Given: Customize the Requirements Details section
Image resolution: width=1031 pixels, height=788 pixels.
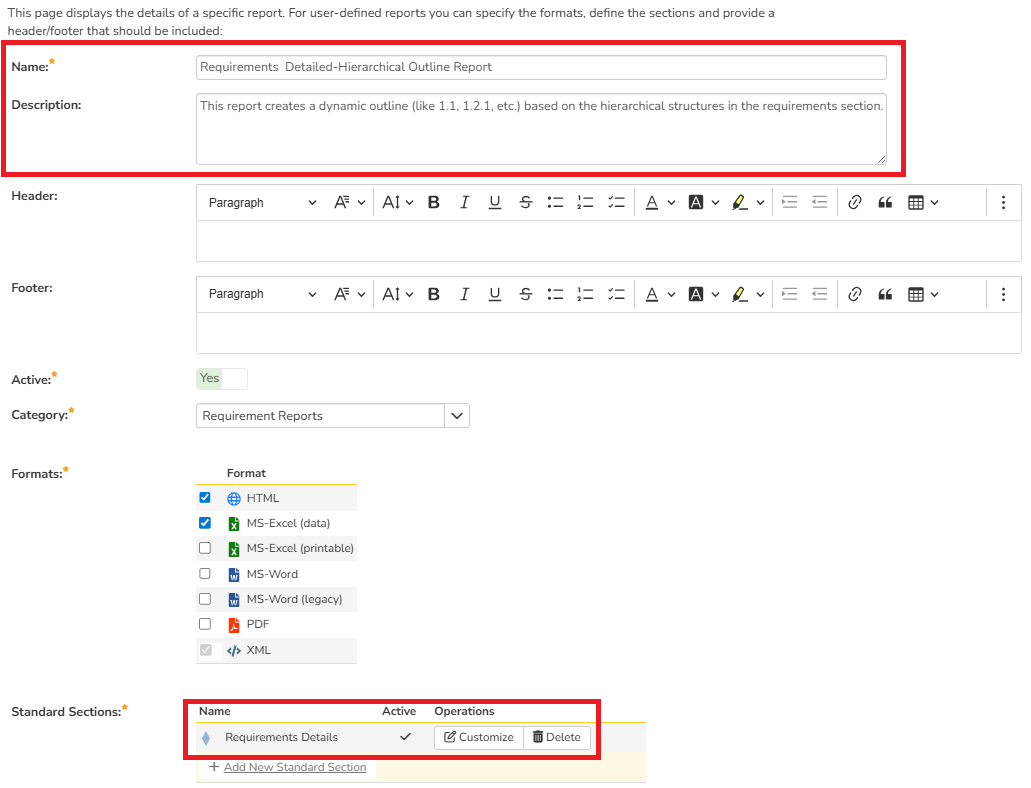Looking at the screenshot, I should pos(479,737).
